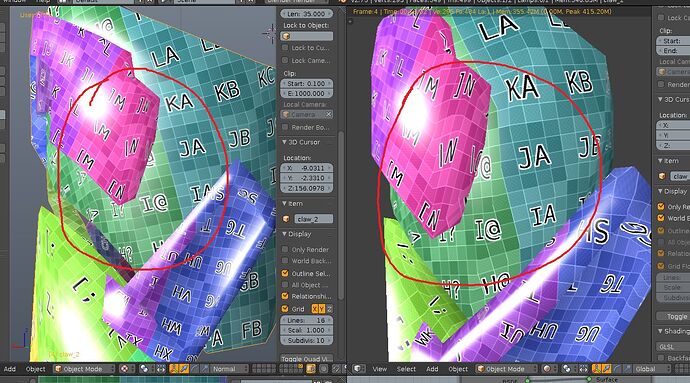The height and width of the screenshot is (383, 690).
Task: Toggle the X axis grid button
Action: [x=315, y=309]
